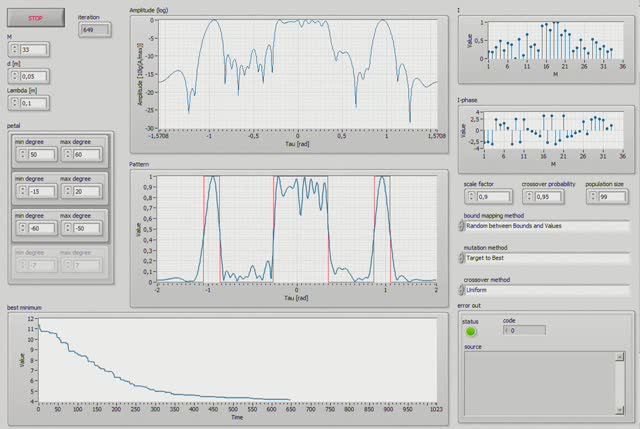Open the bound mapping method dropdown
The width and height of the screenshot is (640, 429).
(547, 226)
